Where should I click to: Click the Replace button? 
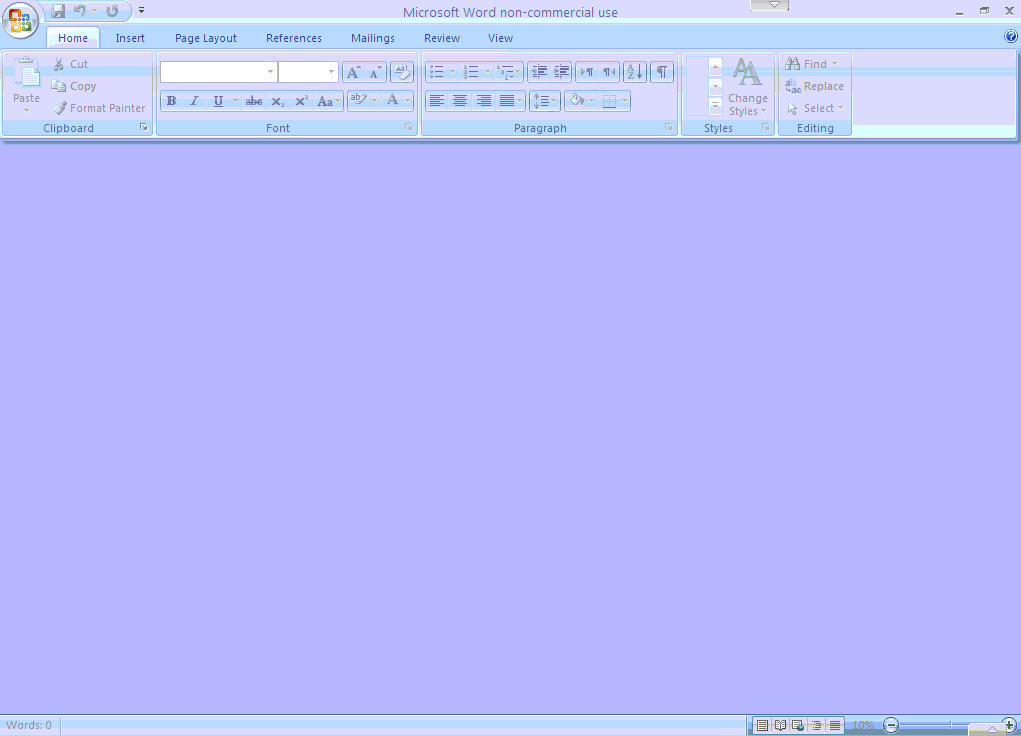coord(815,86)
